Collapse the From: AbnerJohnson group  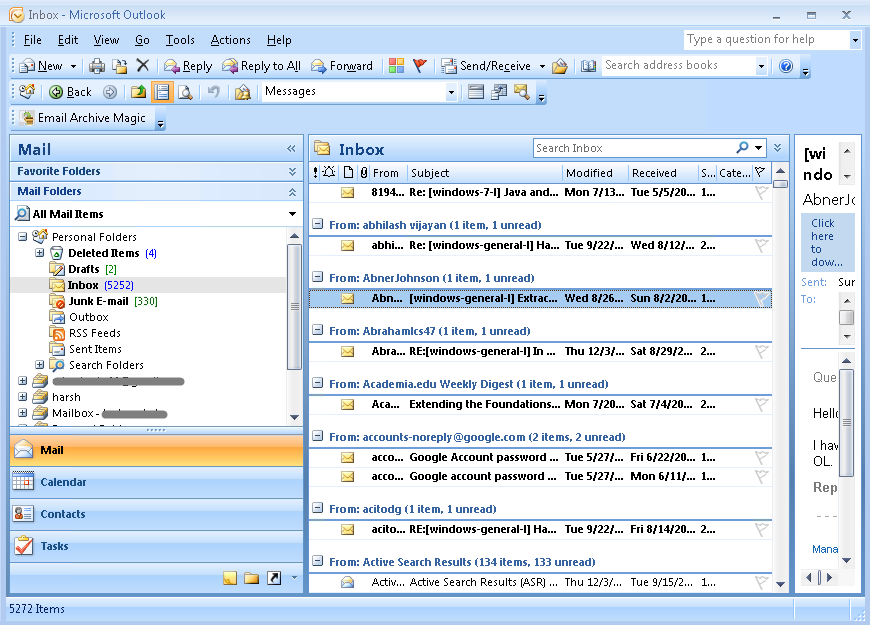tap(317, 277)
